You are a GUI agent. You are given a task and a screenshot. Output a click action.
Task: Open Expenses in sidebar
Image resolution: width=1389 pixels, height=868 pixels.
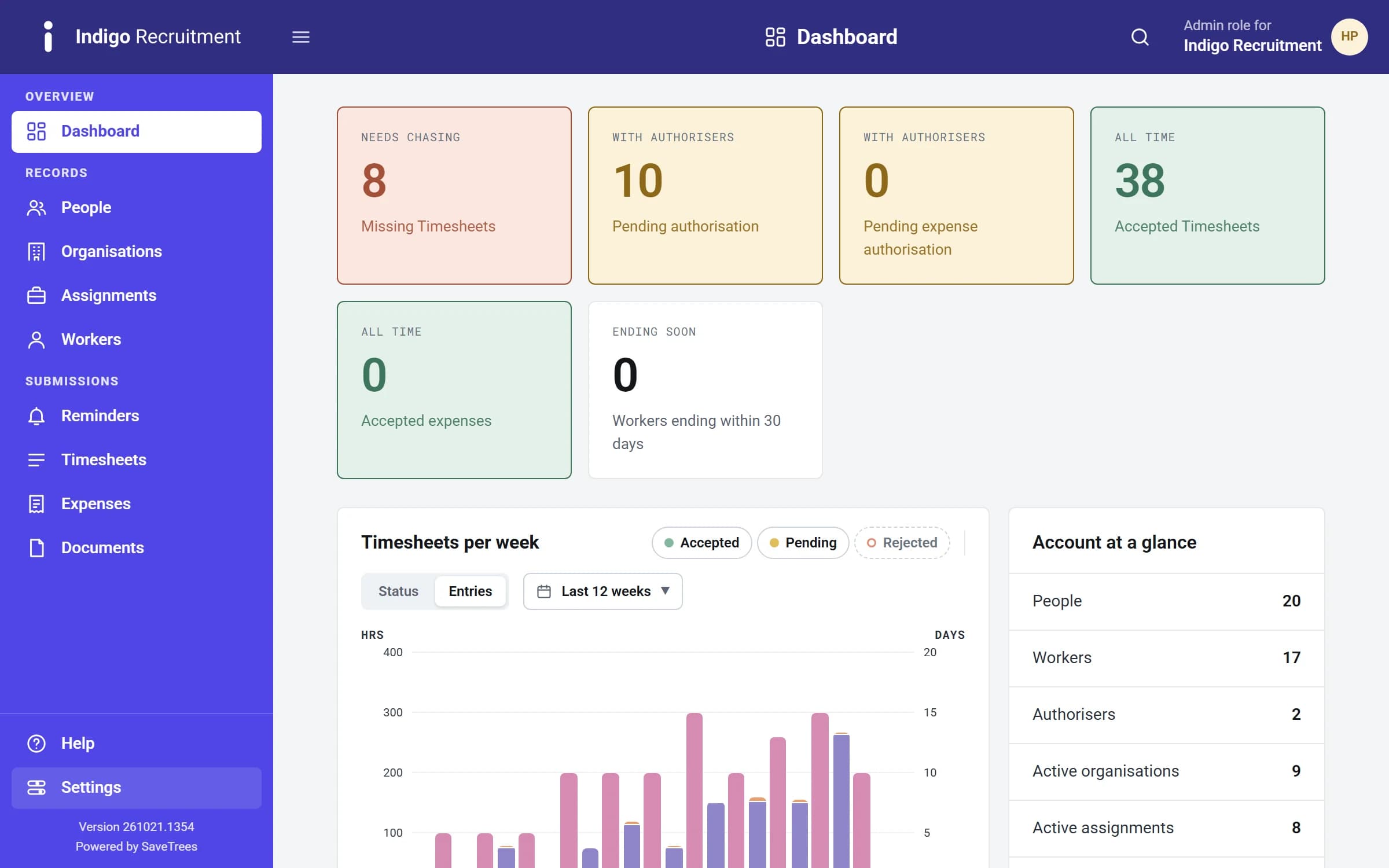(x=137, y=504)
